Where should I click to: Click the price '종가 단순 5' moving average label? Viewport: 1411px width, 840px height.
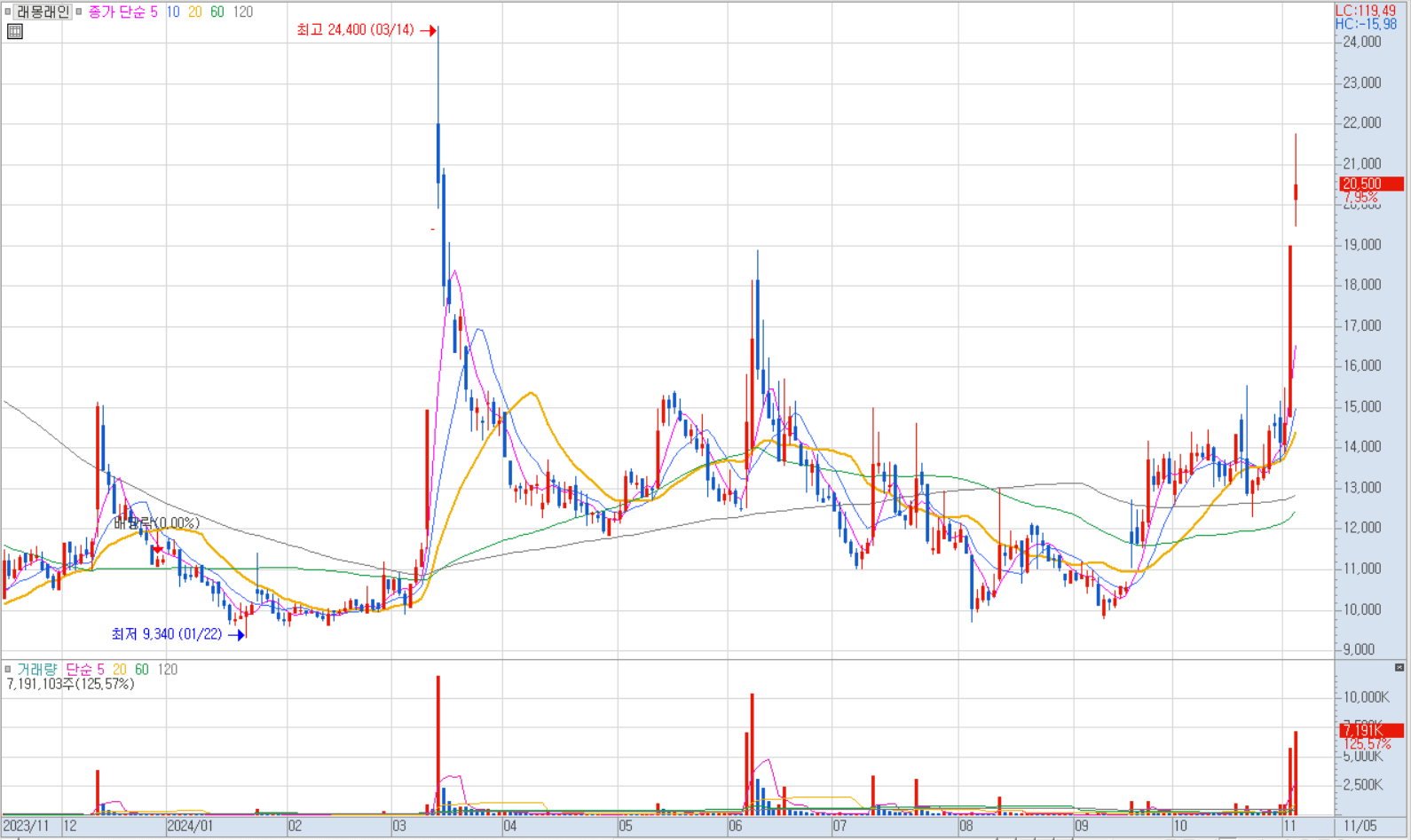[x=123, y=12]
